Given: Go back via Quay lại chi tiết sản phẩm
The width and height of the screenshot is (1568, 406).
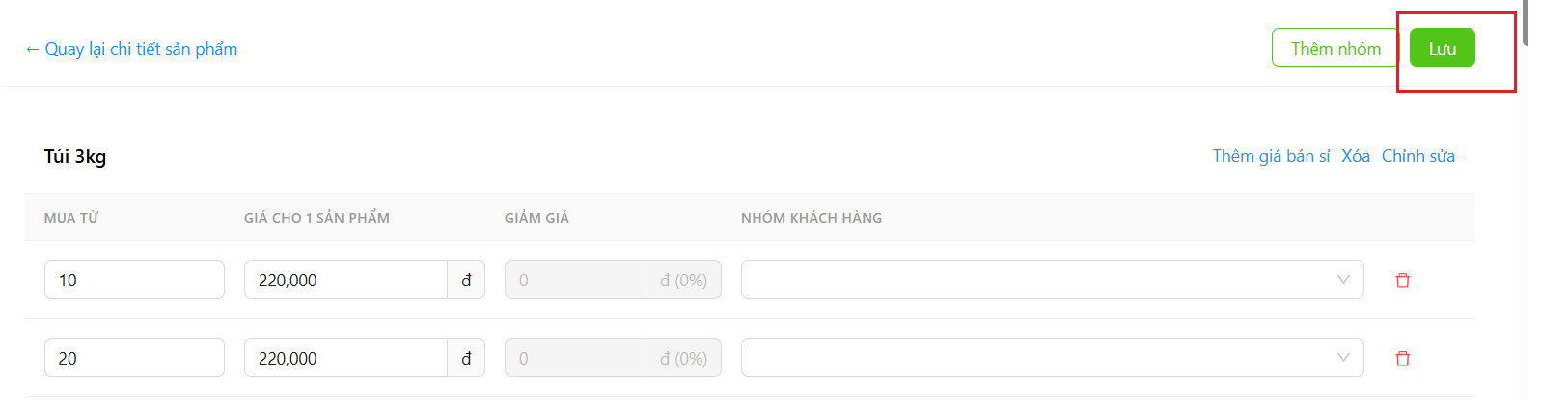Looking at the screenshot, I should pos(131,49).
